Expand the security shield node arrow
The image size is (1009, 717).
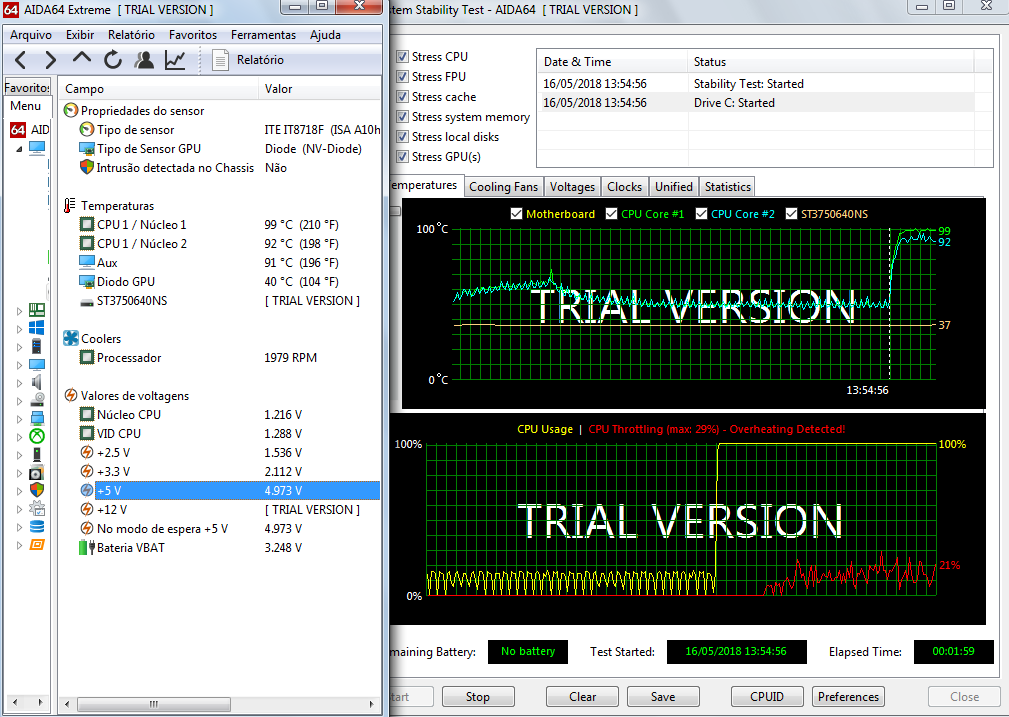(x=19, y=491)
